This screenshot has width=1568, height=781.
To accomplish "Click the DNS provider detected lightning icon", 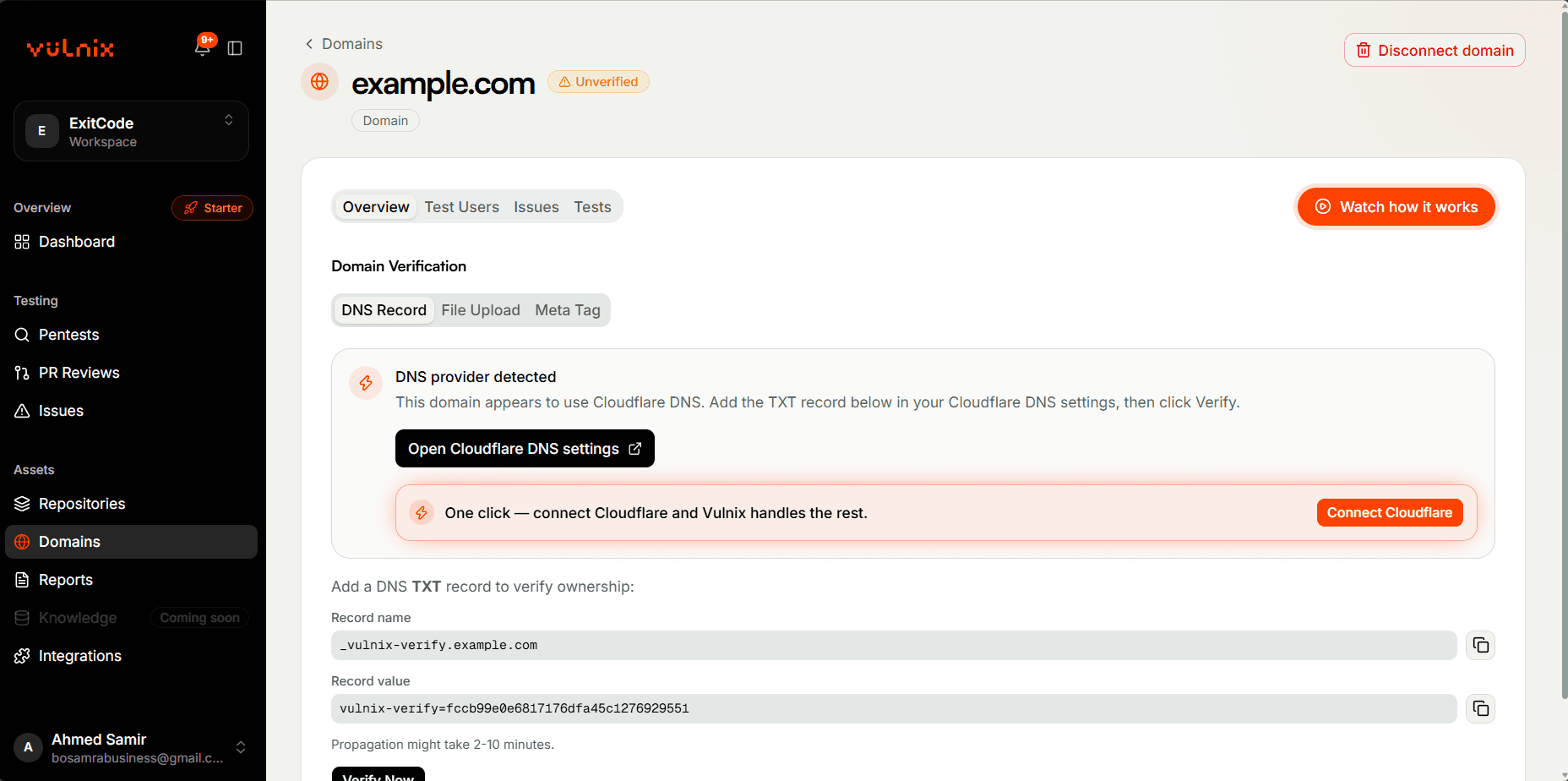I will pos(366,383).
